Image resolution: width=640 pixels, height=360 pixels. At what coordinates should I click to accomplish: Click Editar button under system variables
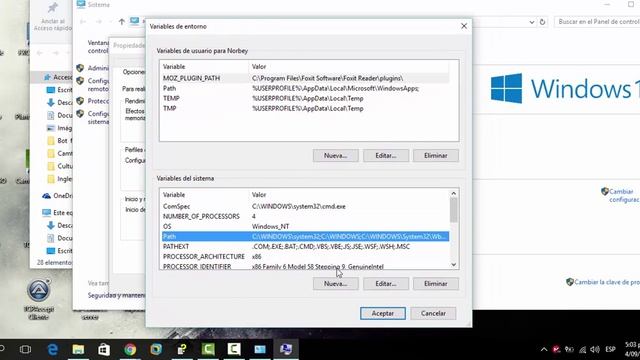click(x=386, y=284)
